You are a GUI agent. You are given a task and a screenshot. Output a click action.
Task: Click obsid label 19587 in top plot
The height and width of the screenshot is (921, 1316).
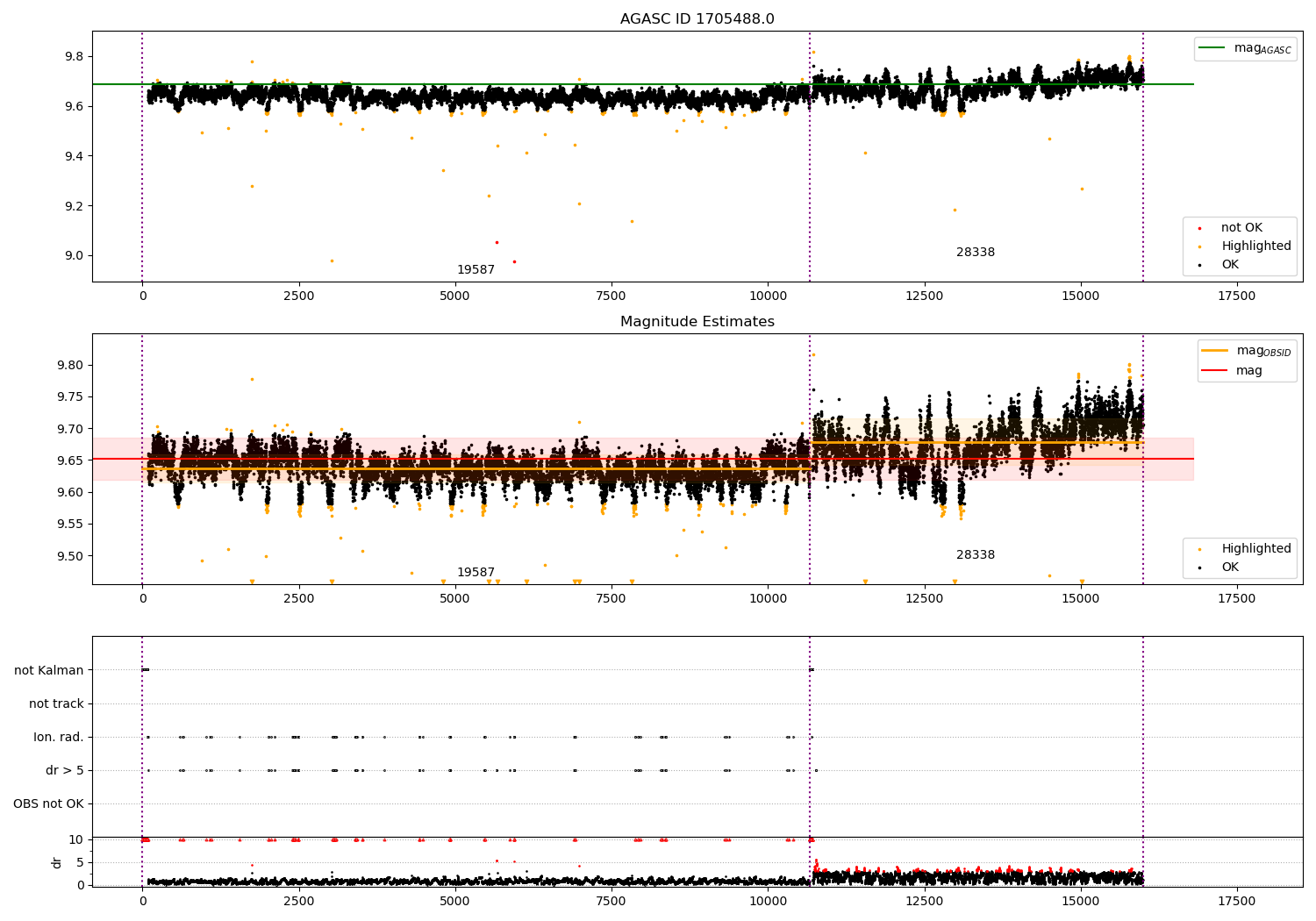(x=476, y=270)
